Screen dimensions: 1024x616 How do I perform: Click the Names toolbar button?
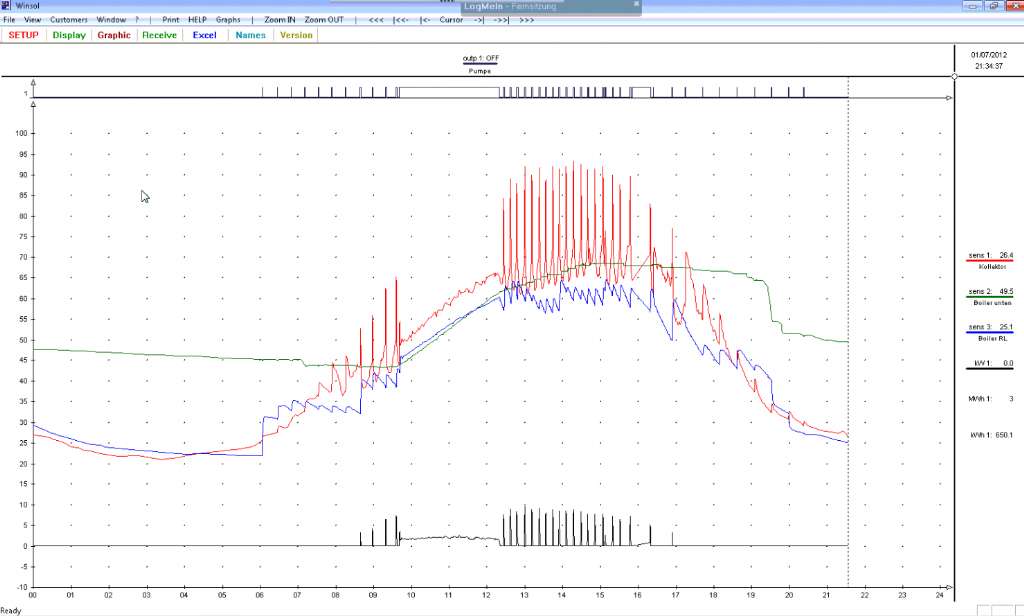pyautogui.click(x=251, y=35)
